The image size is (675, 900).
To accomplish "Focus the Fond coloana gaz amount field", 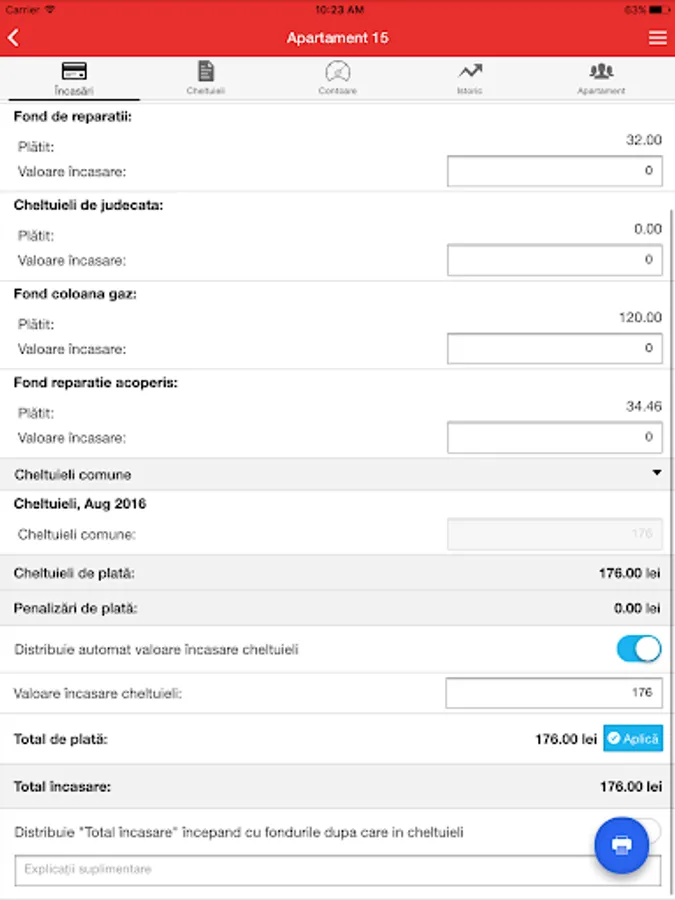I will [x=554, y=349].
